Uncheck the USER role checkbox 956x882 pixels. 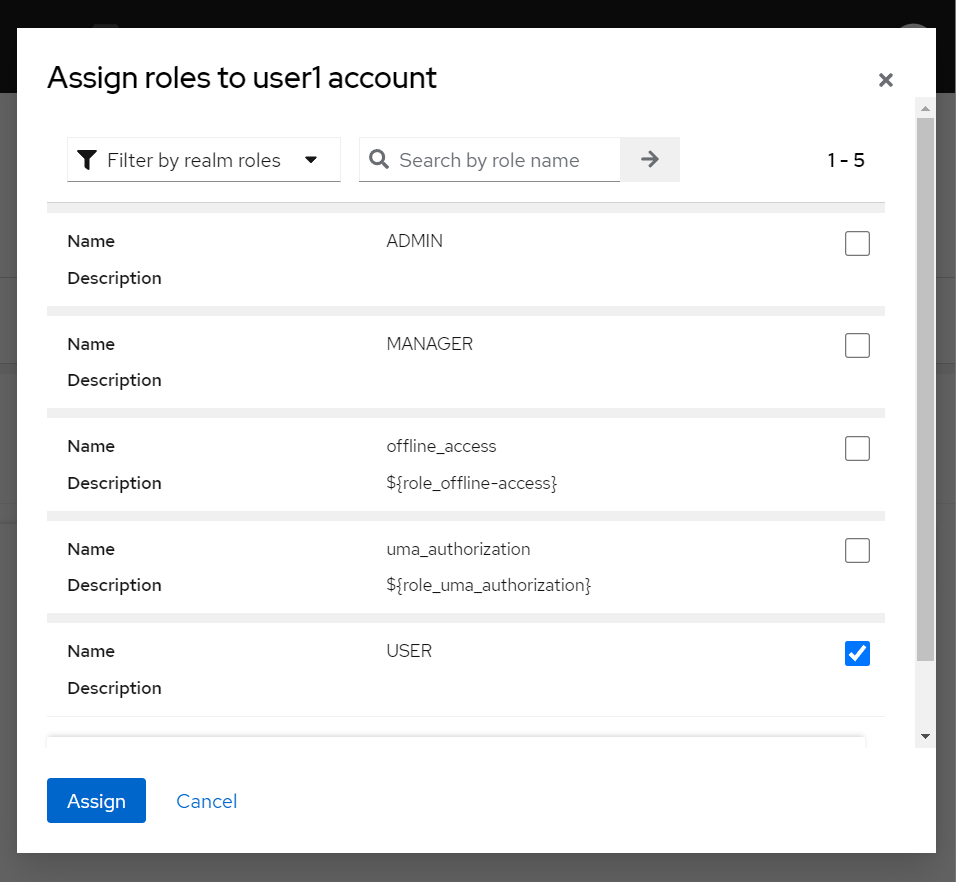coord(857,653)
